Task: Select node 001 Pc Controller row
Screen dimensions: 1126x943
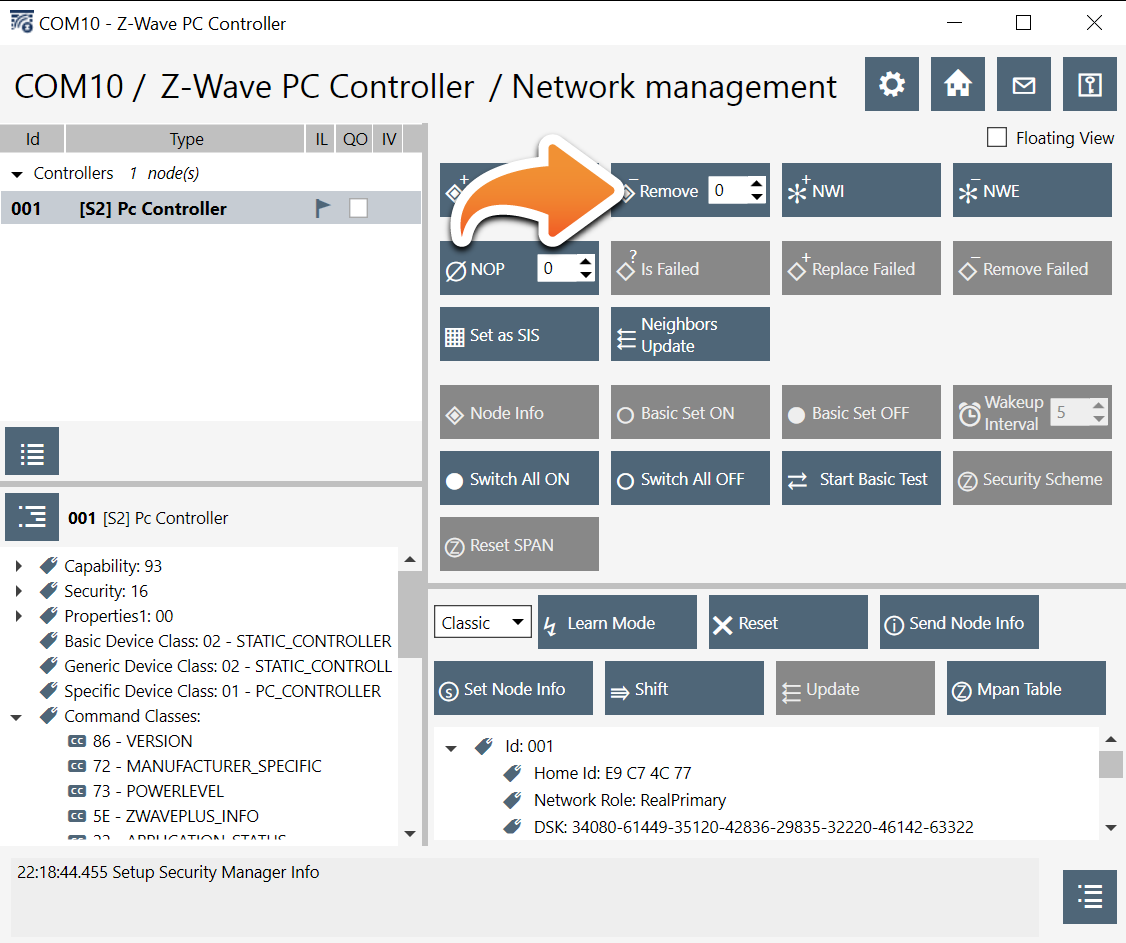Action: pos(210,208)
